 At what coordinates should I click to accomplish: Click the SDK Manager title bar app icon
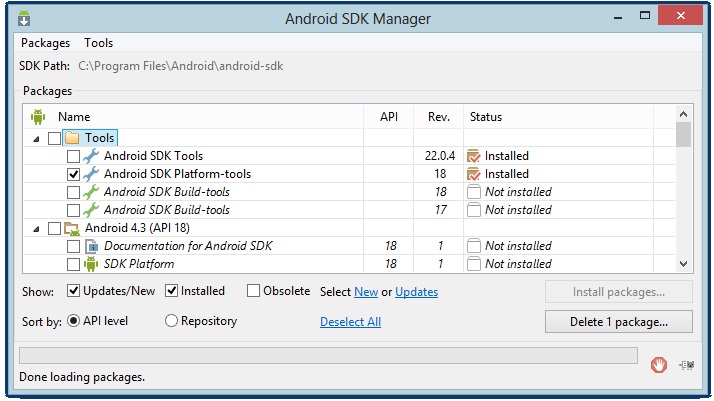[x=24, y=19]
